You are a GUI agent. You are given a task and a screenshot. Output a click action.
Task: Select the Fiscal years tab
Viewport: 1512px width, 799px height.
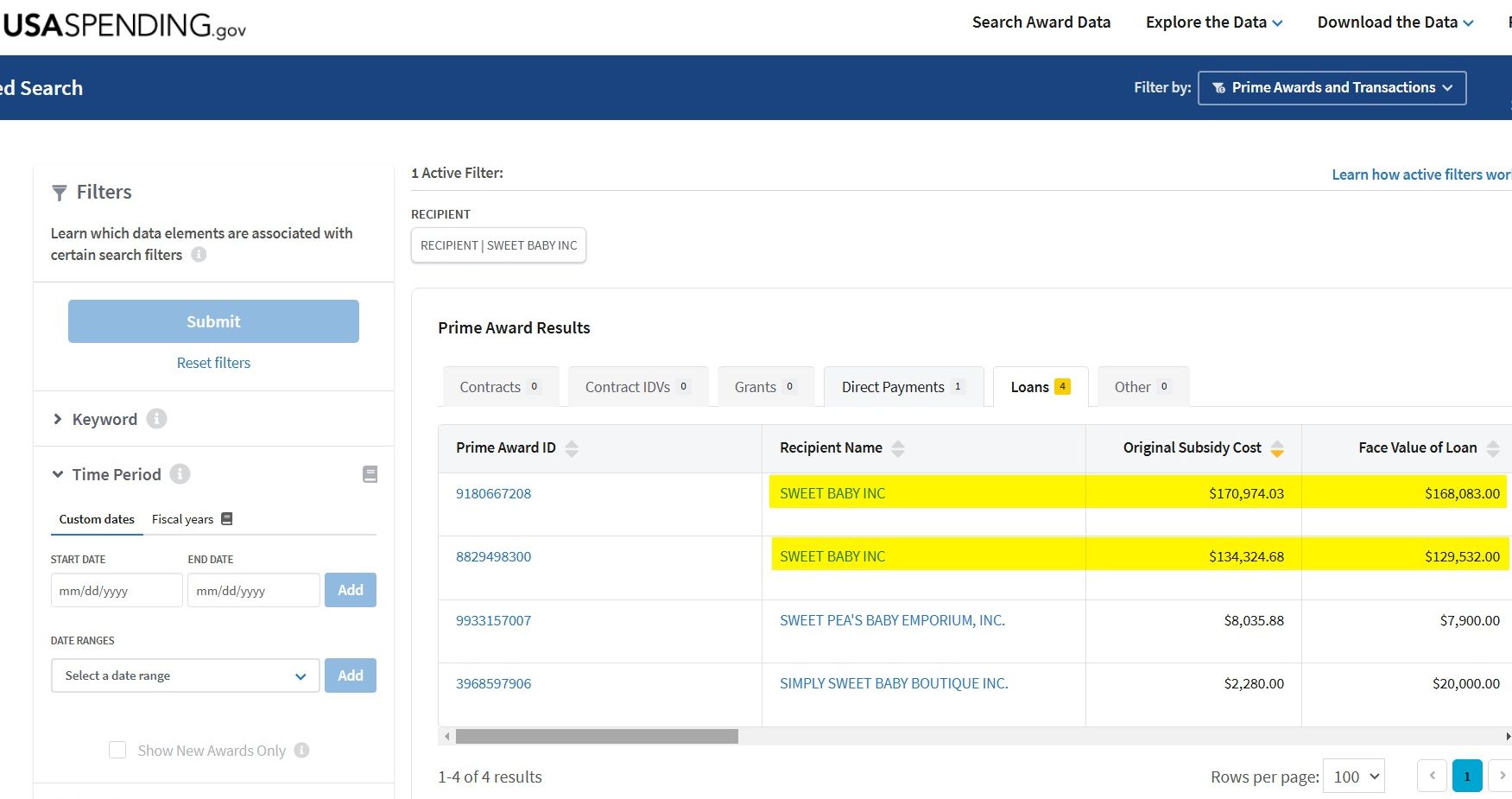[x=182, y=519]
